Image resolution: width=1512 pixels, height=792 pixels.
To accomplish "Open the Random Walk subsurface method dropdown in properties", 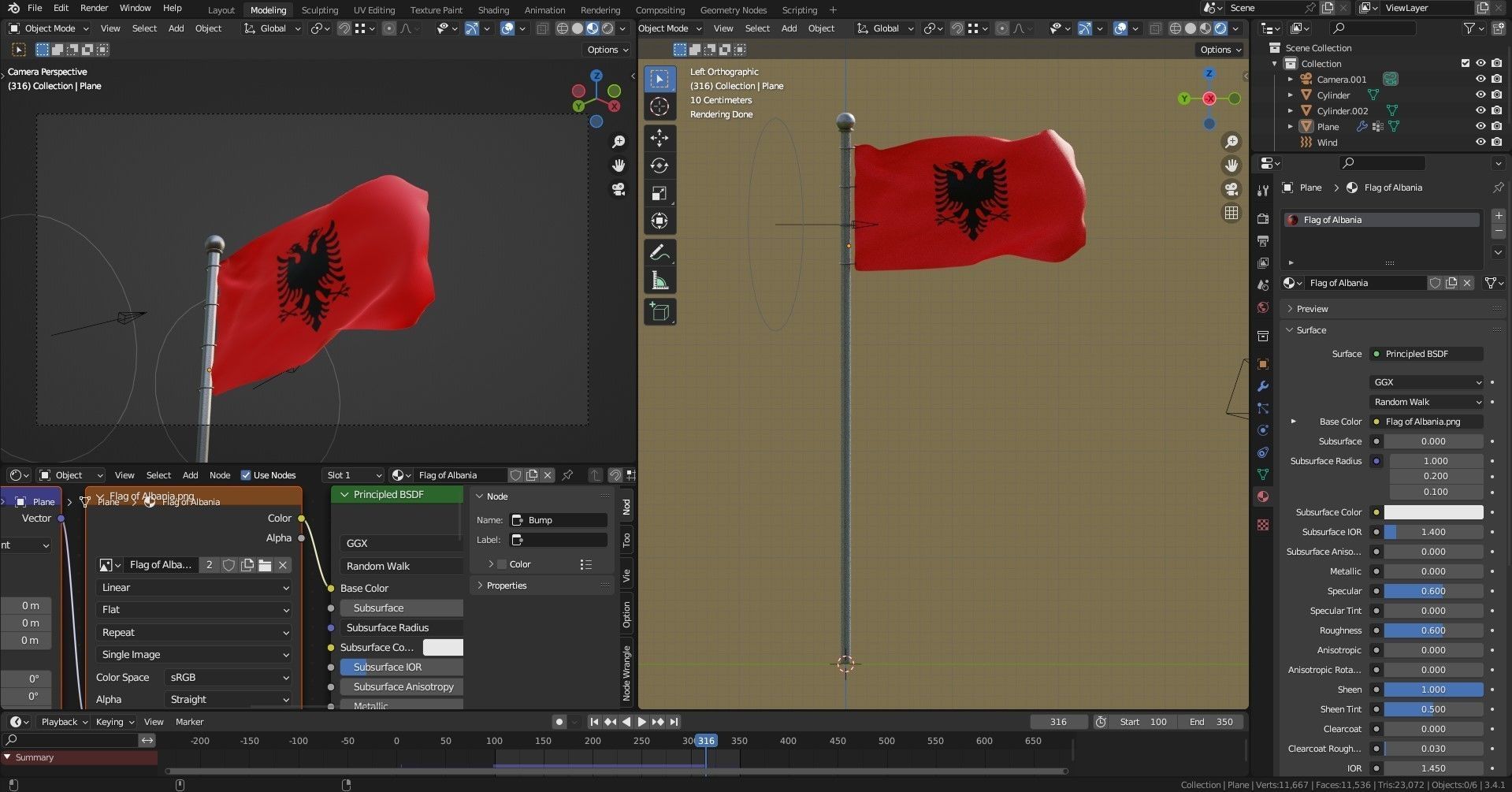I will (1427, 402).
